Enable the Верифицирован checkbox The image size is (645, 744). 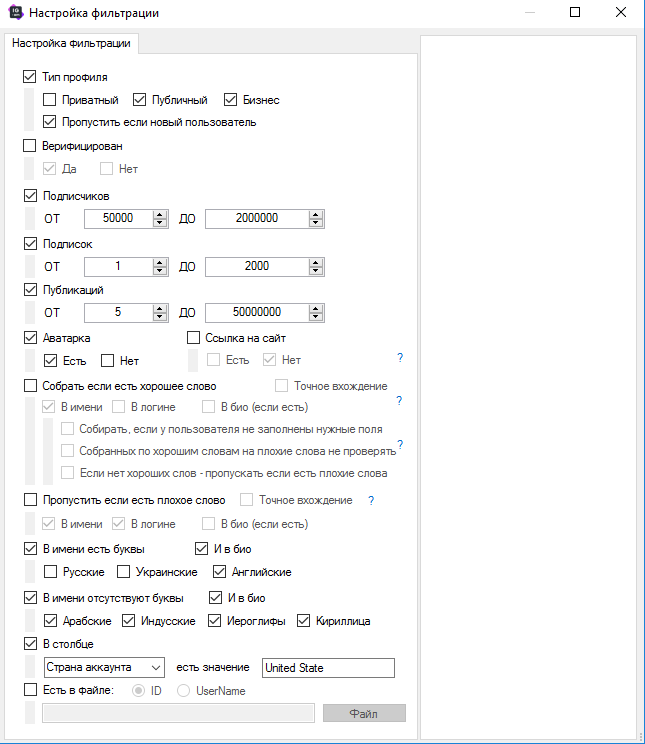29,146
